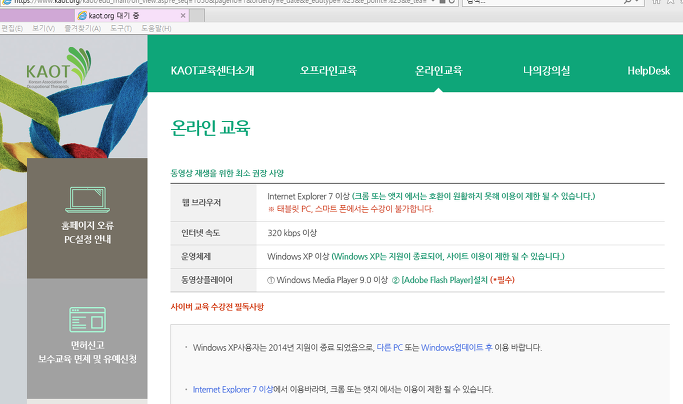Click the 온라인 교육 page heading
The image size is (683, 404).
(x=210, y=128)
